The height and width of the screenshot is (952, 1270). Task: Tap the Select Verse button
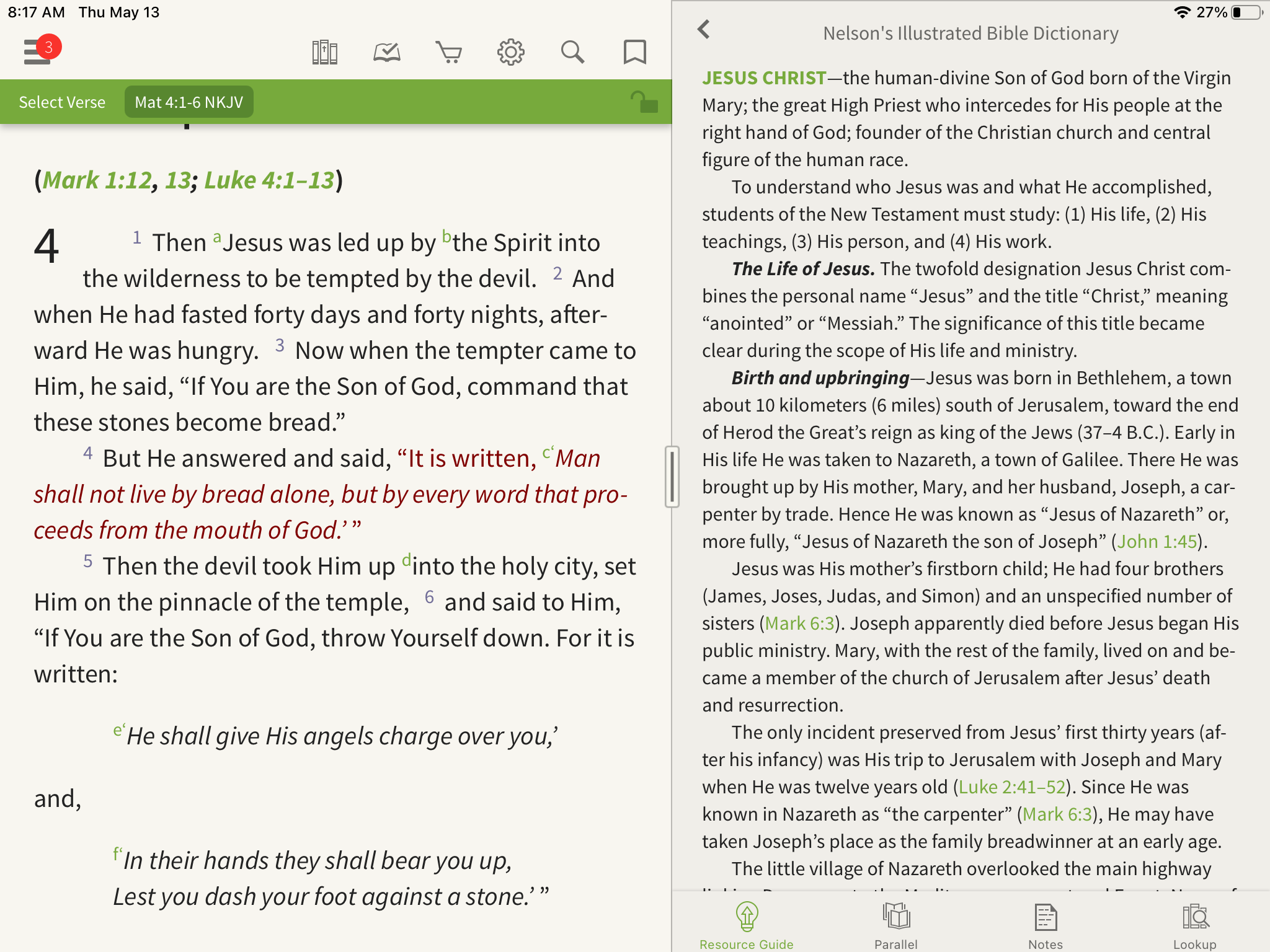coord(62,102)
